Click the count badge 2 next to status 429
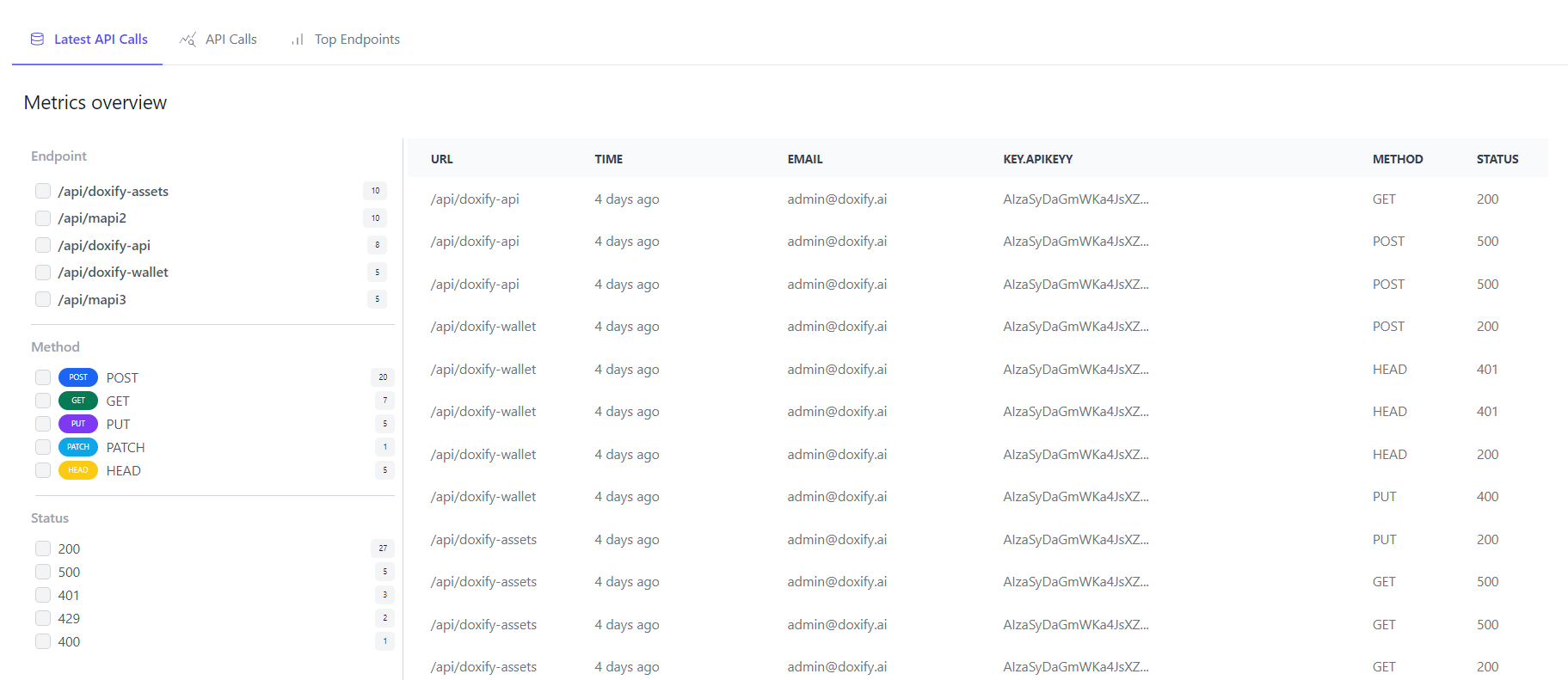This screenshot has height=680, width=1568. pos(384,618)
